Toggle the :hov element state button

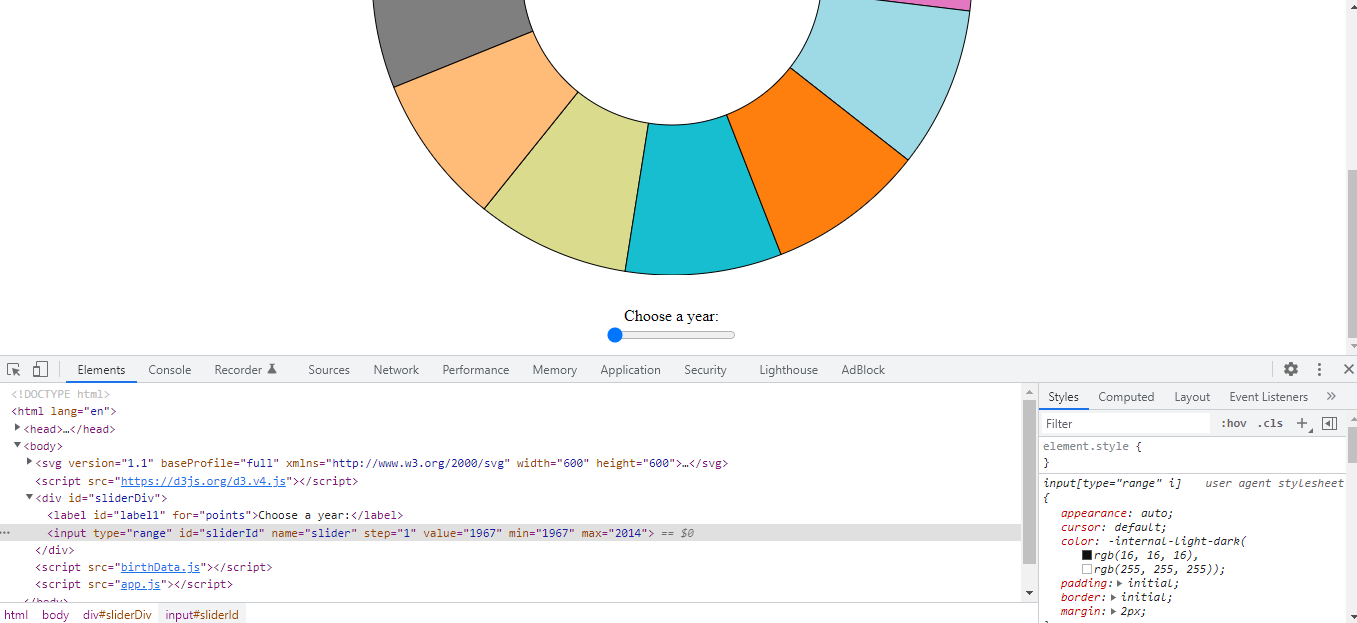pos(1234,423)
